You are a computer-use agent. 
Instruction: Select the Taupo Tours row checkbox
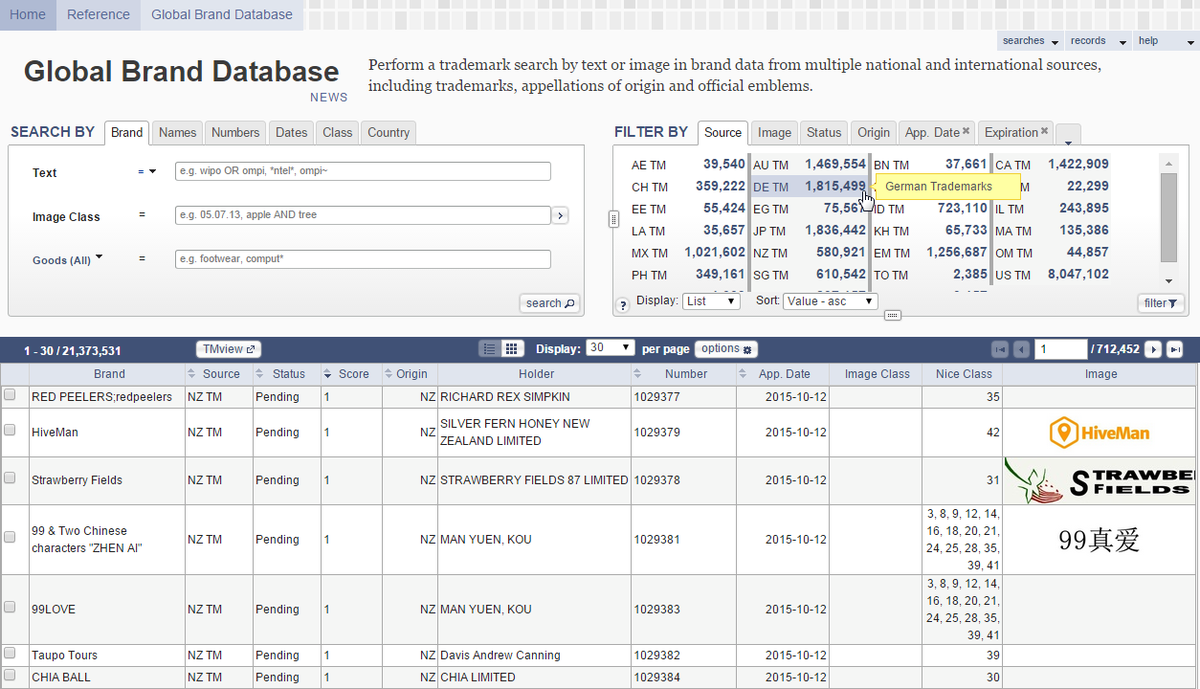(10, 654)
